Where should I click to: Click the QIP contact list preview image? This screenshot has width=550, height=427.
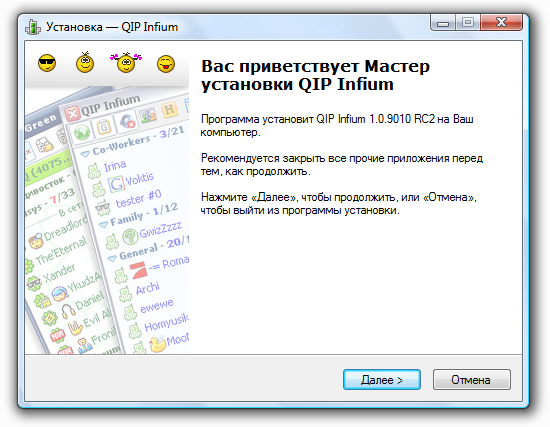click(x=107, y=219)
